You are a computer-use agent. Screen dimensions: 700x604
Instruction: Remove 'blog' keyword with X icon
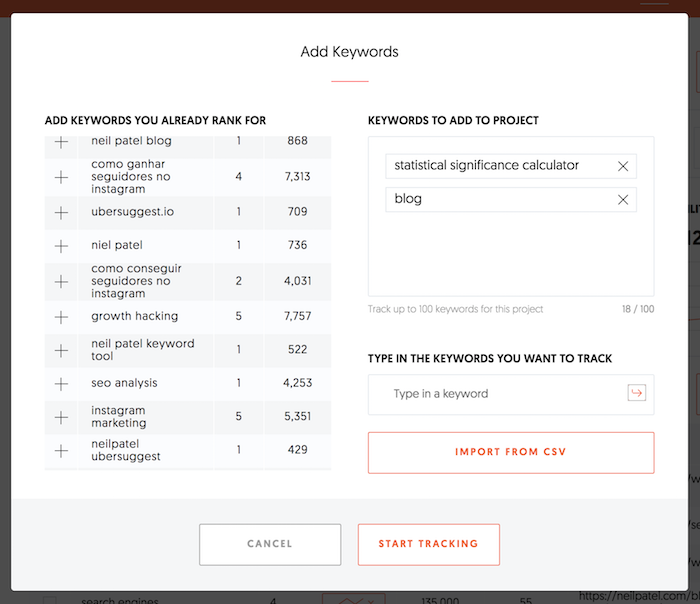pos(623,200)
